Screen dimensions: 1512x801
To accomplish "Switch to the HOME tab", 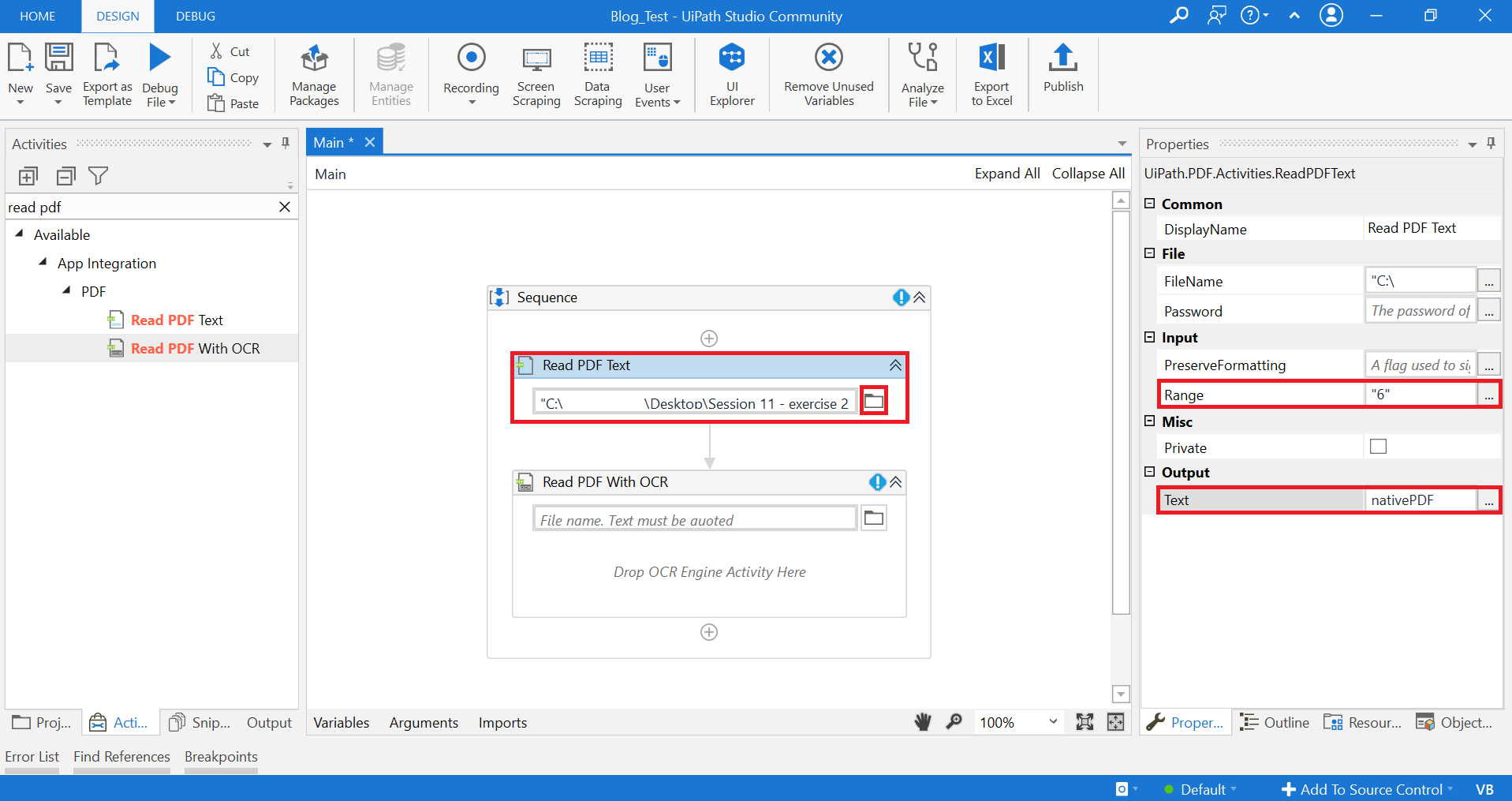I will point(38,16).
